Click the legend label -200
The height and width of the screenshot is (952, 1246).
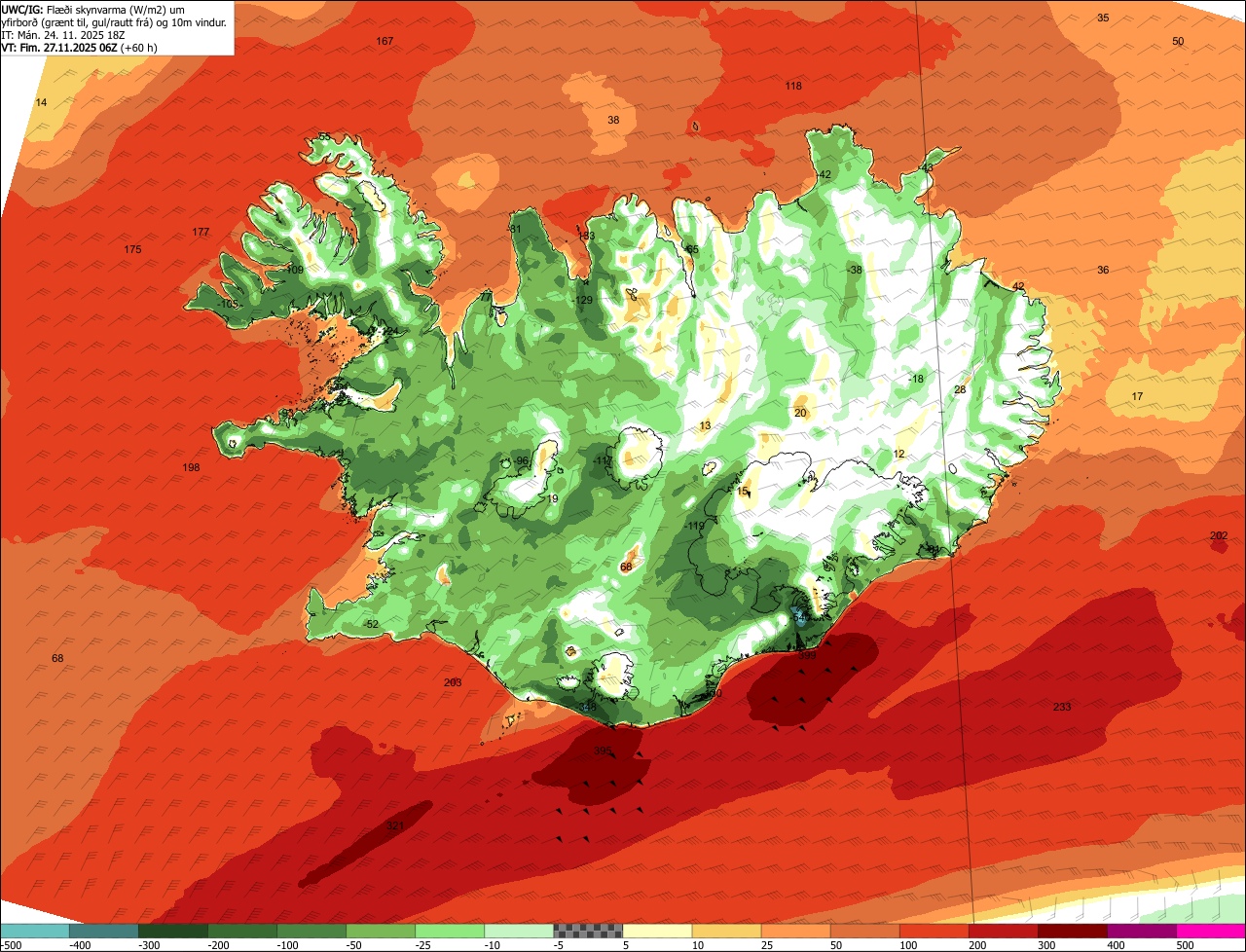(218, 944)
